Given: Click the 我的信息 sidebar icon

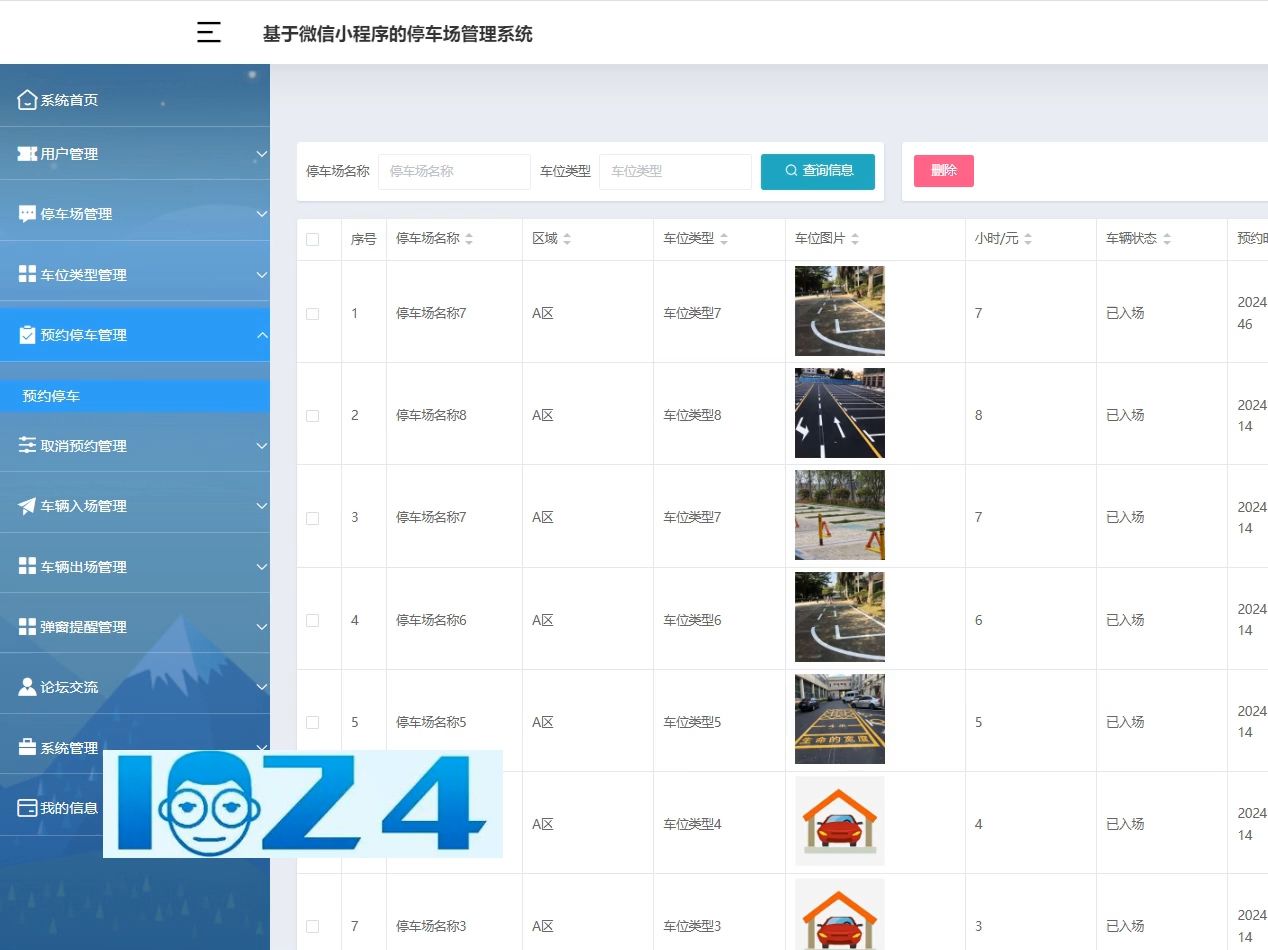Looking at the screenshot, I should [x=25, y=808].
